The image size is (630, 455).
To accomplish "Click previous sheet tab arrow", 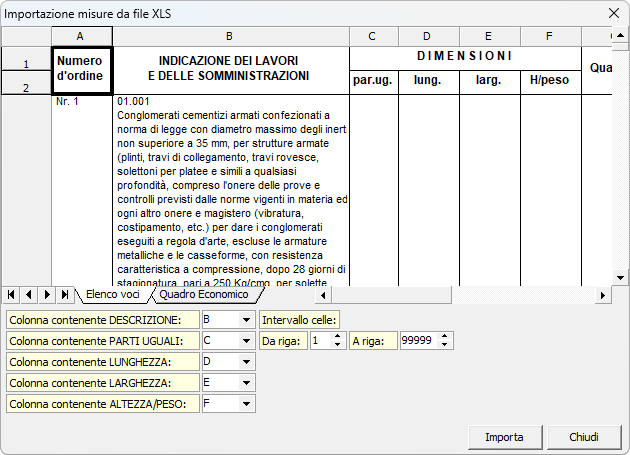I will (29, 295).
